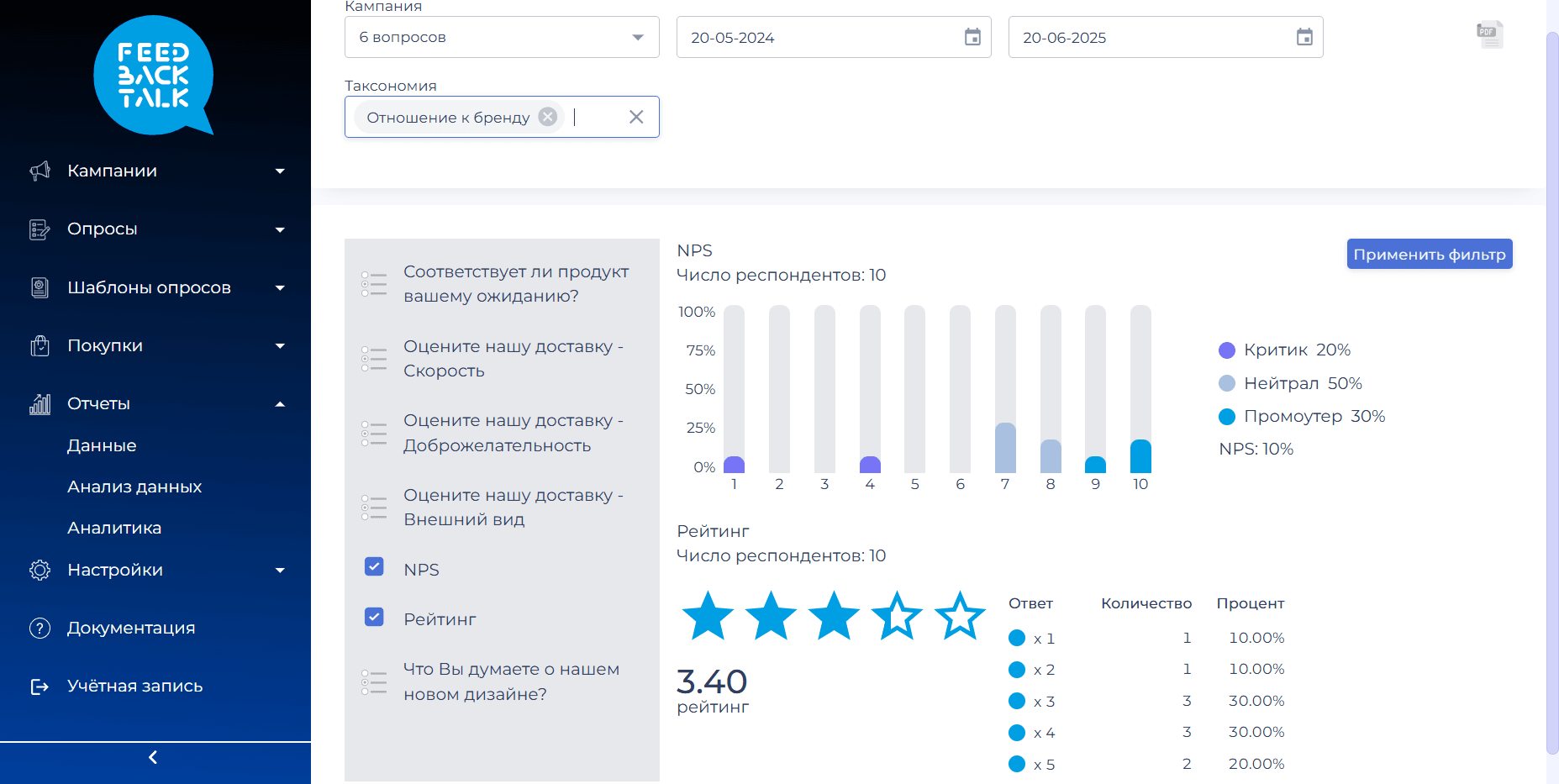This screenshot has height=784, width=1559.
Task: Expand the Кампании sidebar menu
Action: pos(155,171)
